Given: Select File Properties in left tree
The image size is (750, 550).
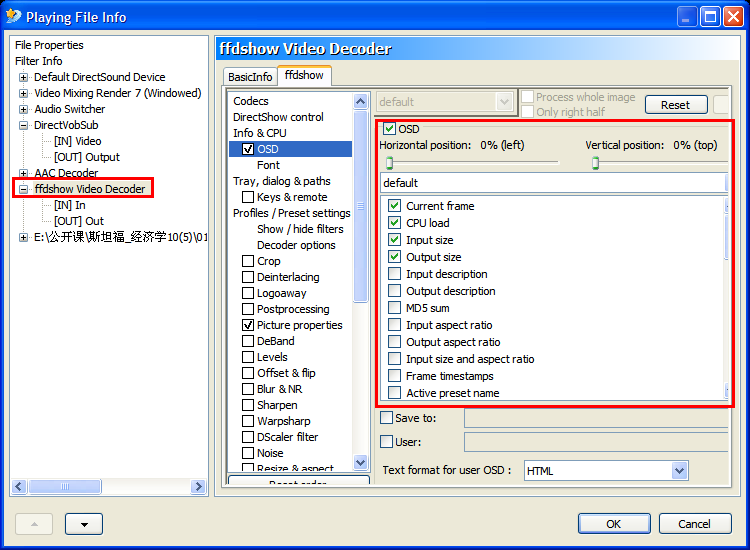Looking at the screenshot, I should [49, 45].
